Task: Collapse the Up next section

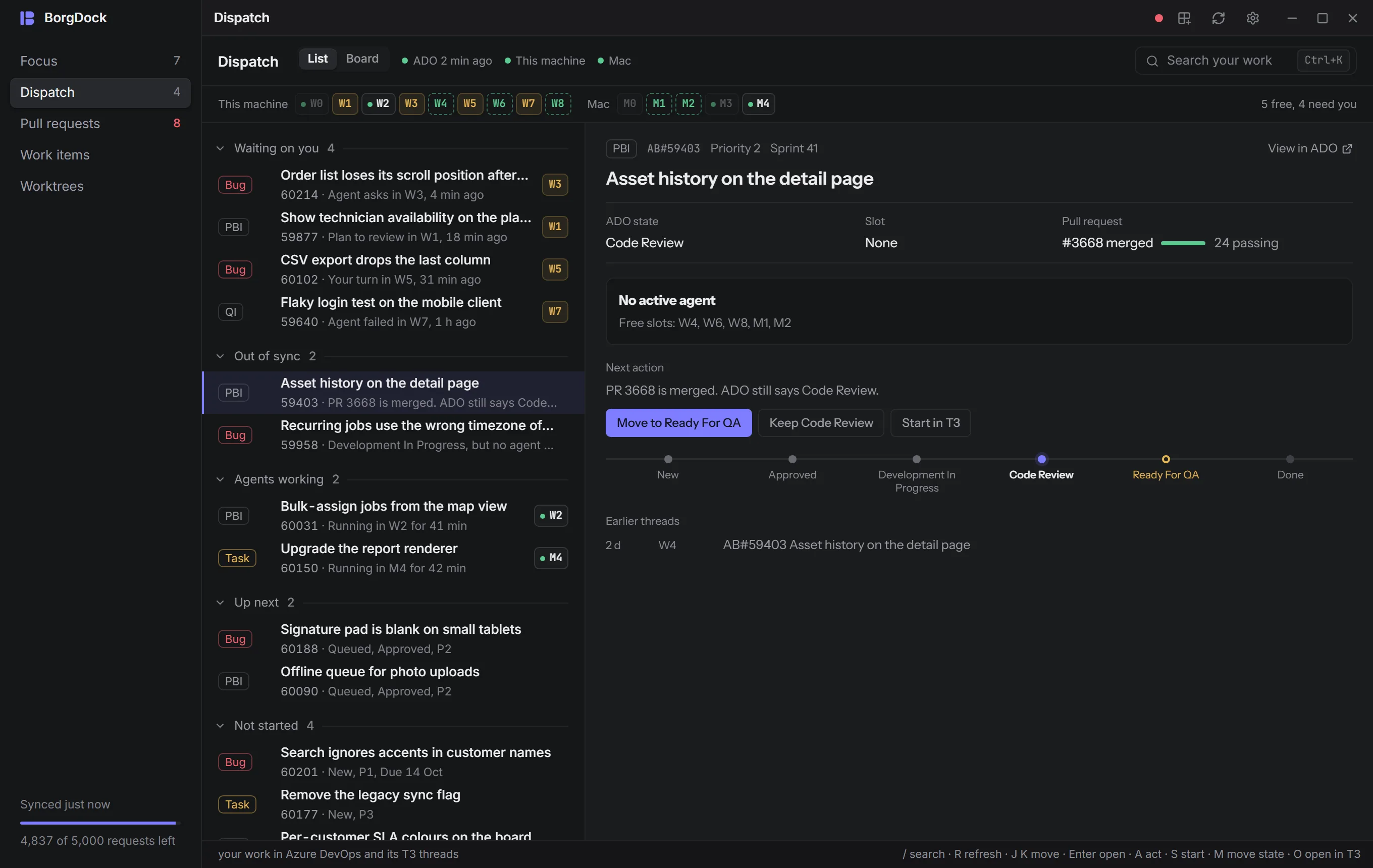Action: [x=220, y=603]
